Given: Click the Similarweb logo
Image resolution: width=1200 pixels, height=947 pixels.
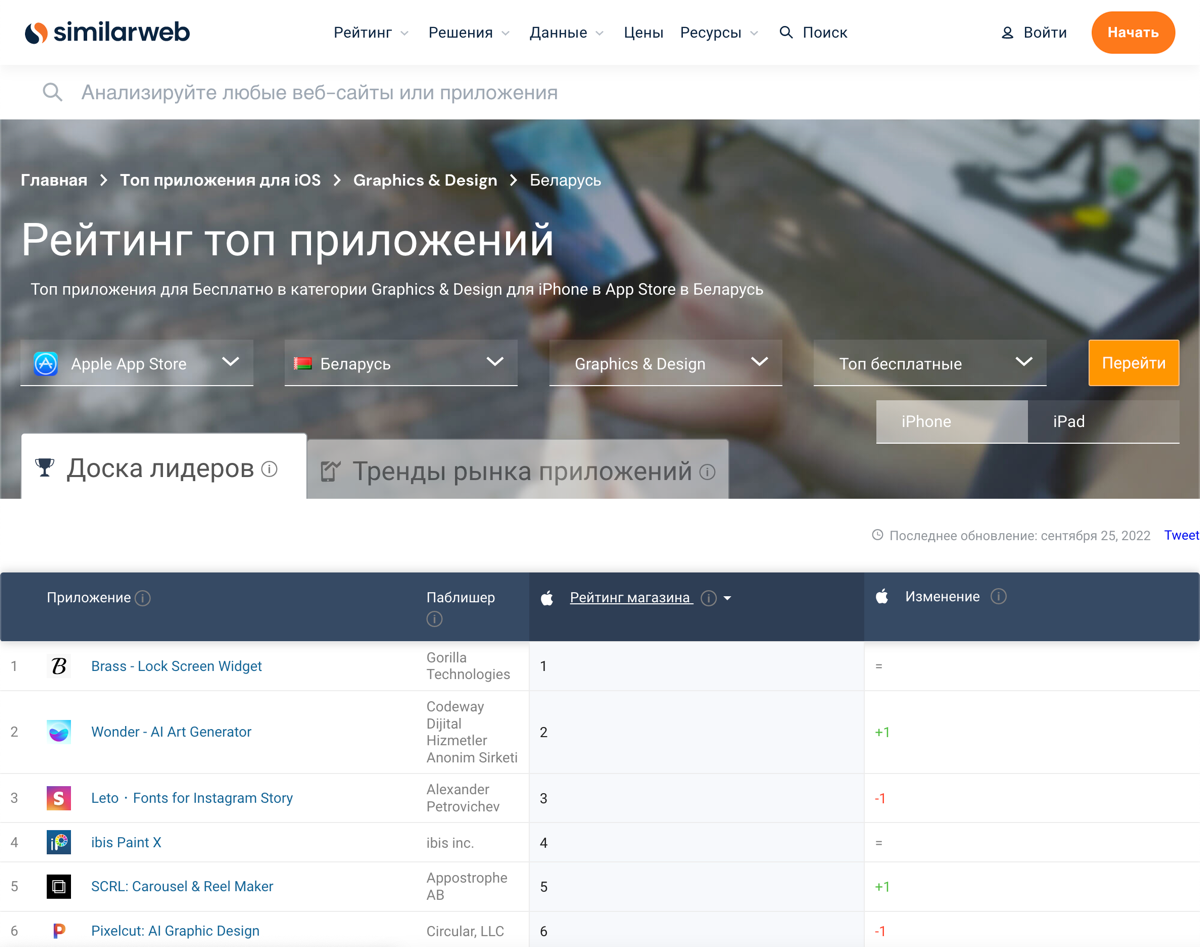Looking at the screenshot, I should click(x=105, y=32).
